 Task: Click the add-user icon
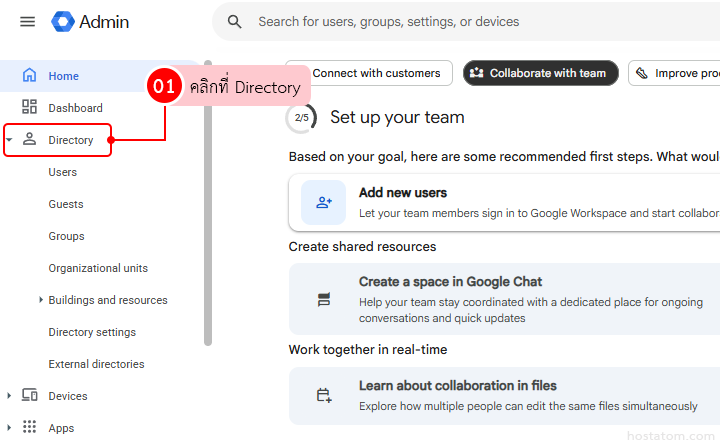(x=324, y=203)
